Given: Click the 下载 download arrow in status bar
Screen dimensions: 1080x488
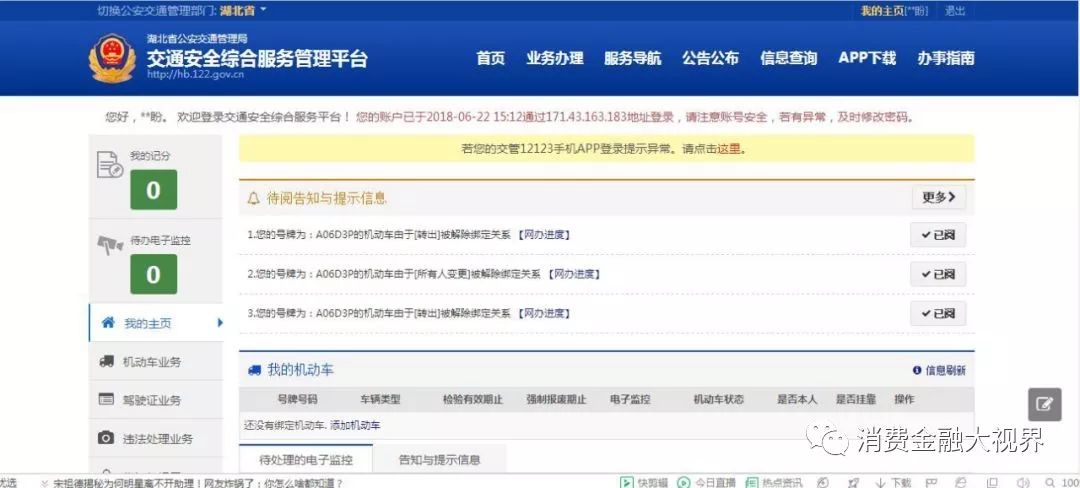Looking at the screenshot, I should [x=882, y=482].
